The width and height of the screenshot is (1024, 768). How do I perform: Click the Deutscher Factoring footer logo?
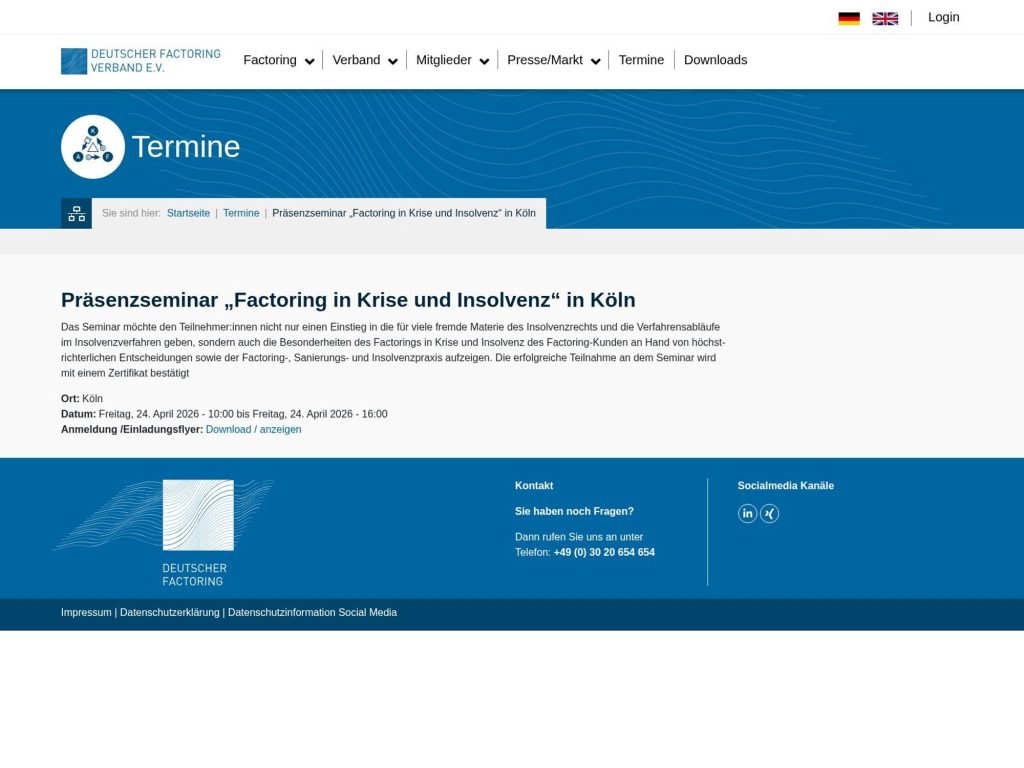click(x=196, y=515)
